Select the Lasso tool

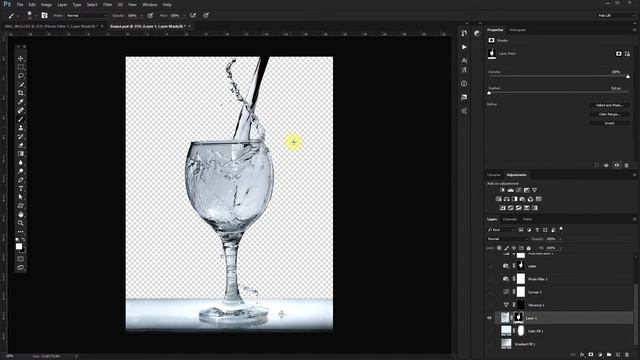coord(20,76)
